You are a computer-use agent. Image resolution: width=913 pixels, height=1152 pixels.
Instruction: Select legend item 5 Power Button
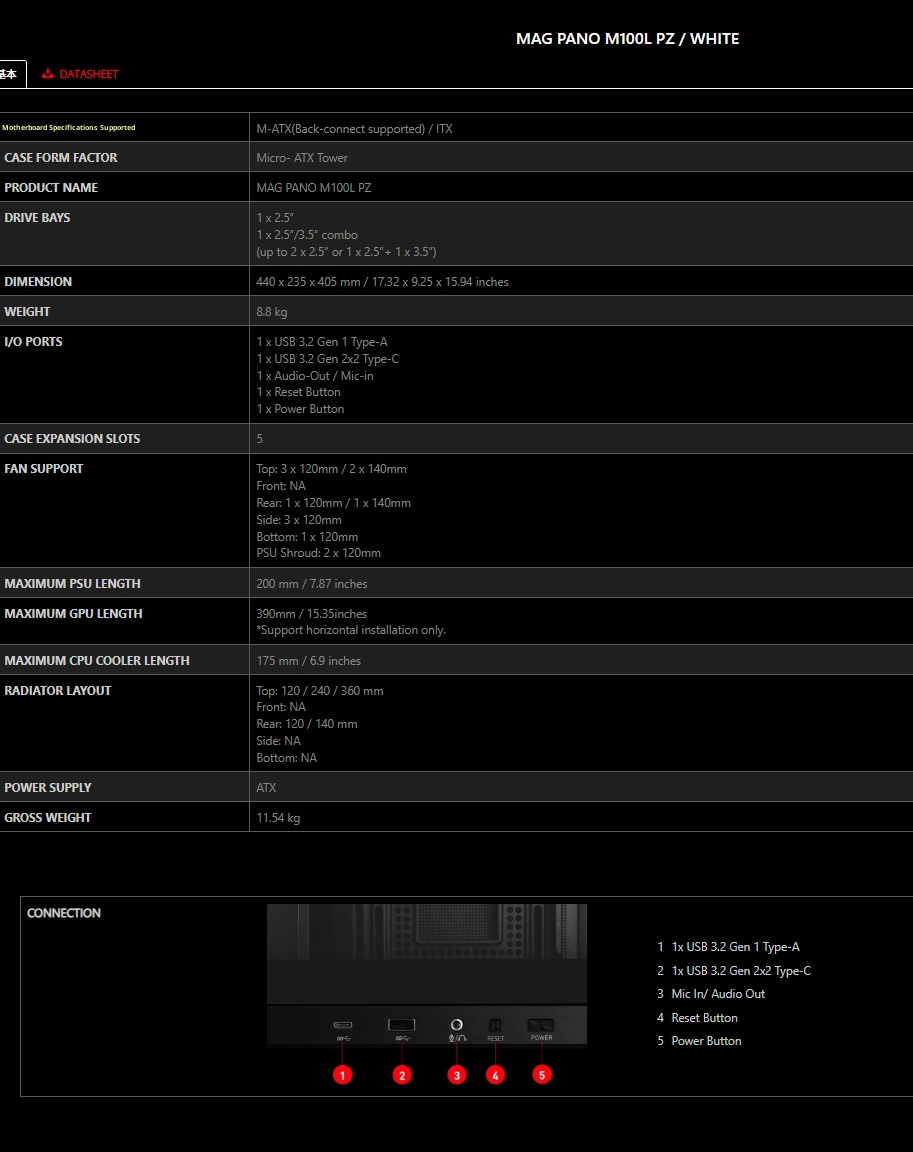(x=699, y=1041)
